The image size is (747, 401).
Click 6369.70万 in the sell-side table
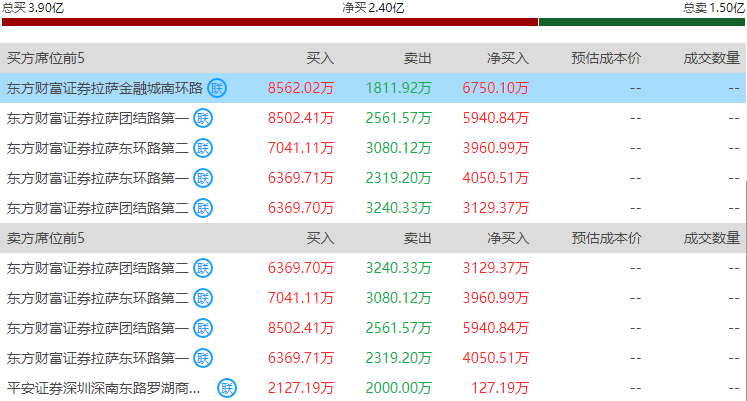tap(301, 268)
